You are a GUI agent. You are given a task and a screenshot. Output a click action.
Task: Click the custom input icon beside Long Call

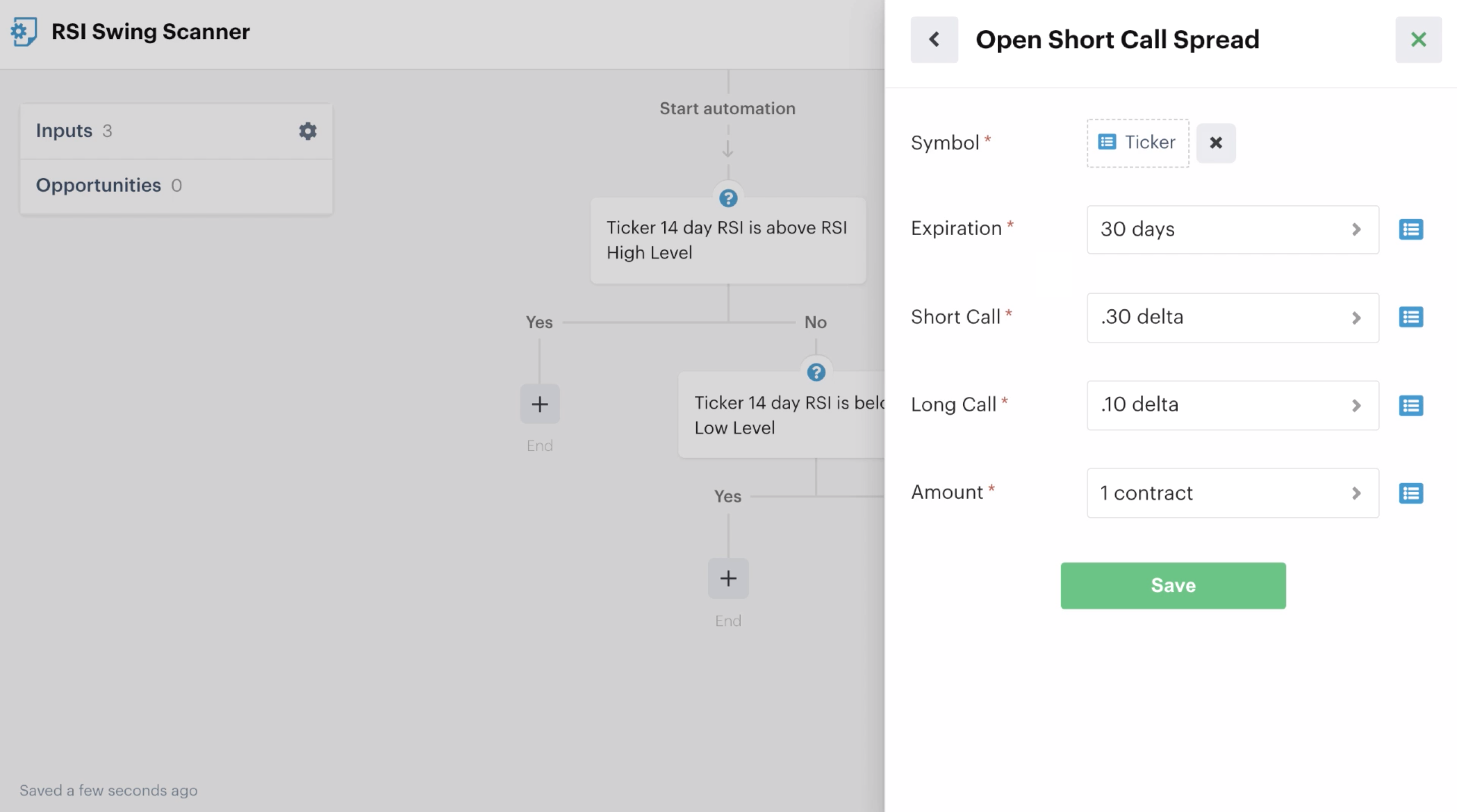click(1411, 405)
